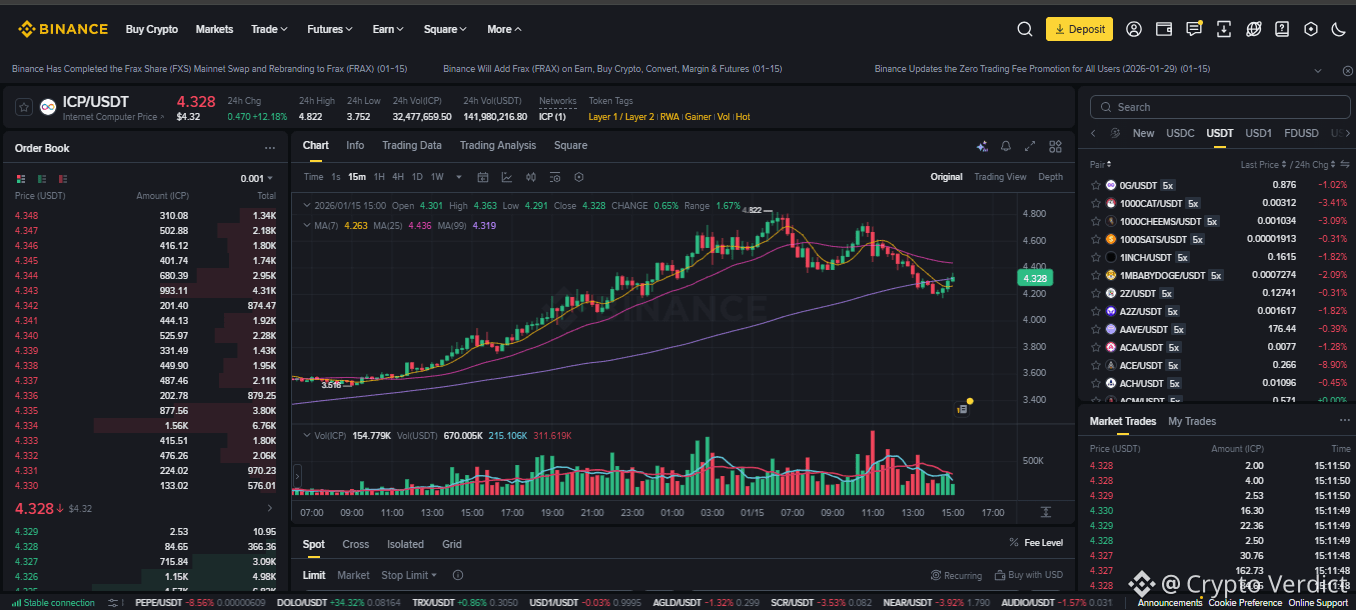The width and height of the screenshot is (1356, 610).
Task: Click the Binance logo
Action: (x=62, y=29)
